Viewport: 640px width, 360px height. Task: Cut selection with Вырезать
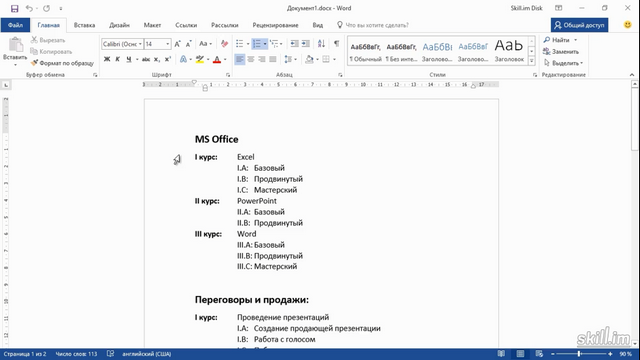pos(48,40)
